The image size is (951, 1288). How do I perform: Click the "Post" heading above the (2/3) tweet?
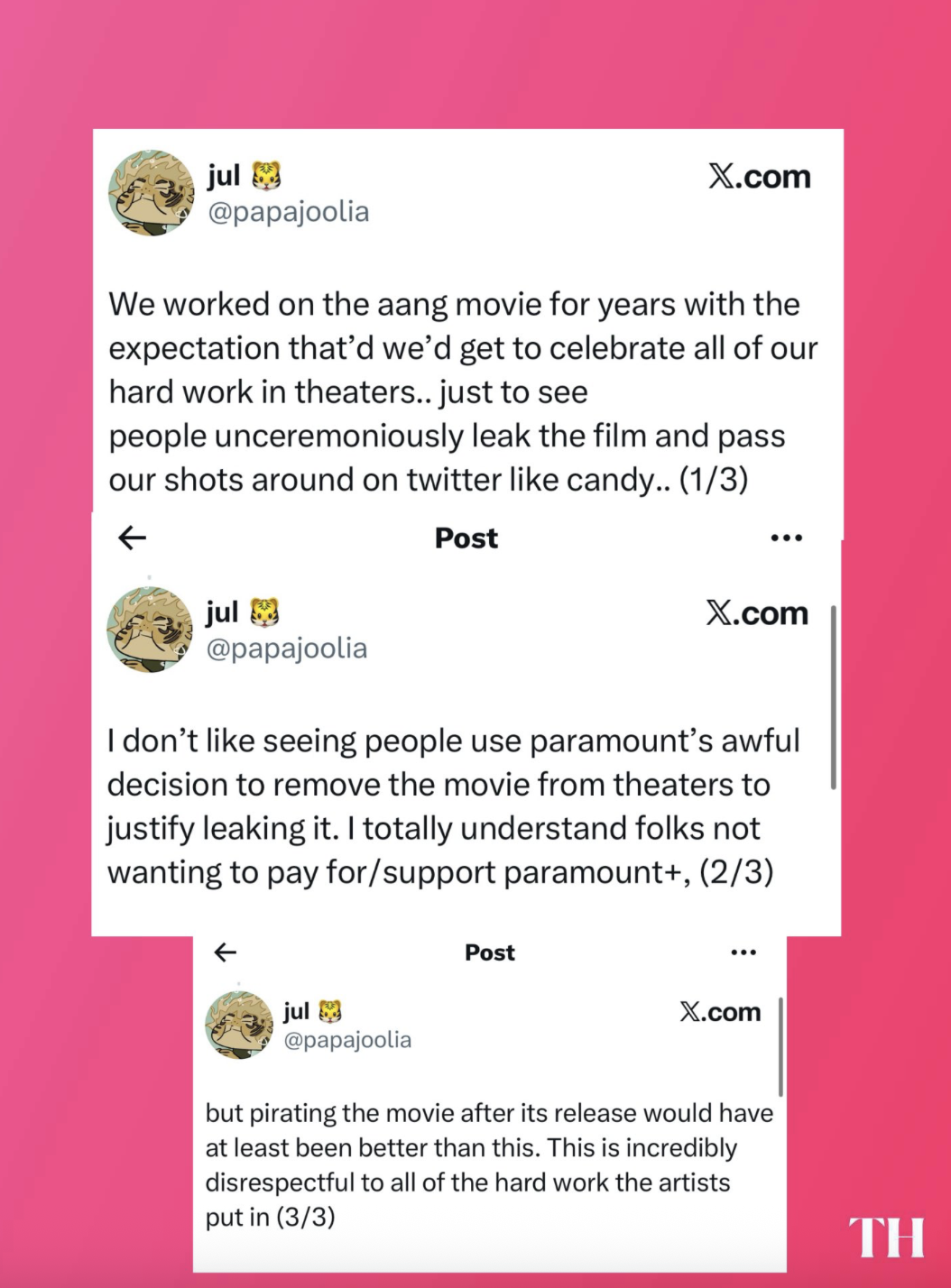(466, 538)
